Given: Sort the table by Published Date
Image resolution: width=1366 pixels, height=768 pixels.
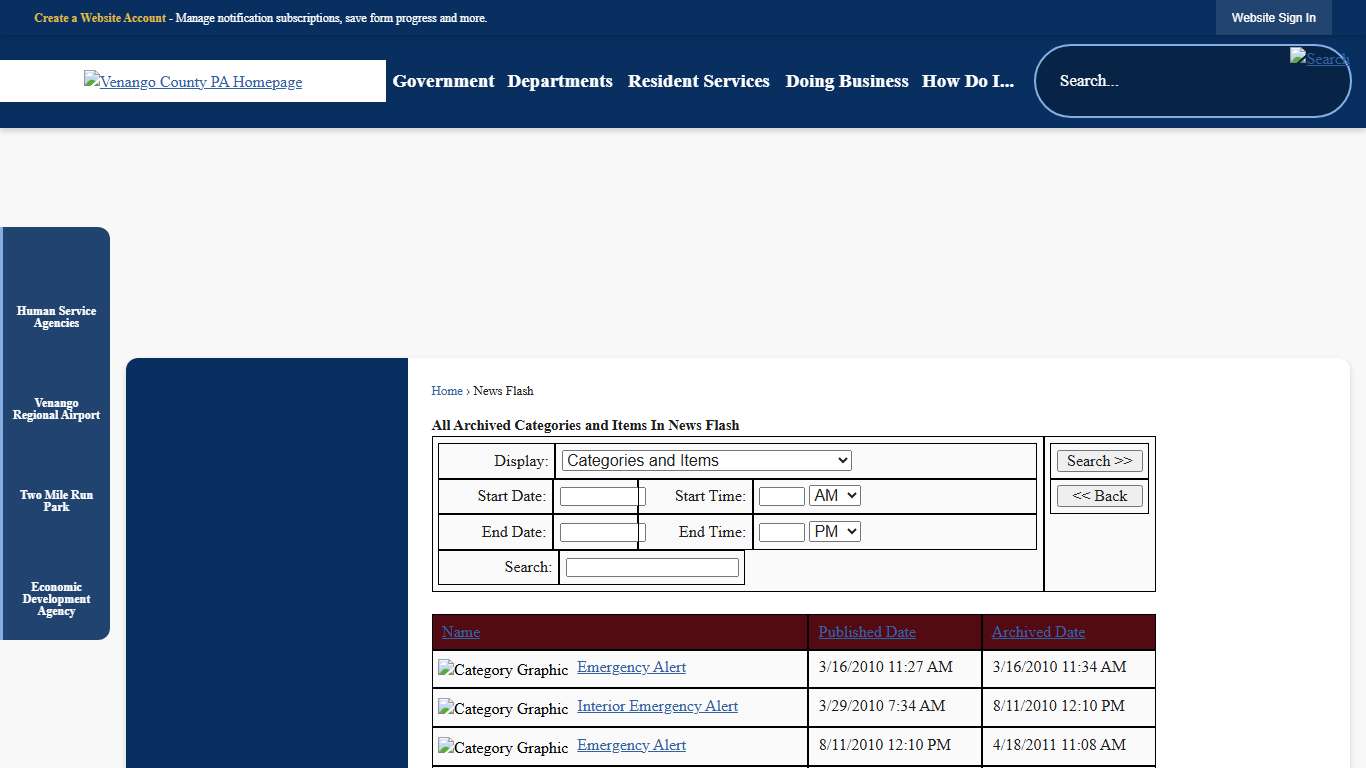Looking at the screenshot, I should click(x=866, y=632).
